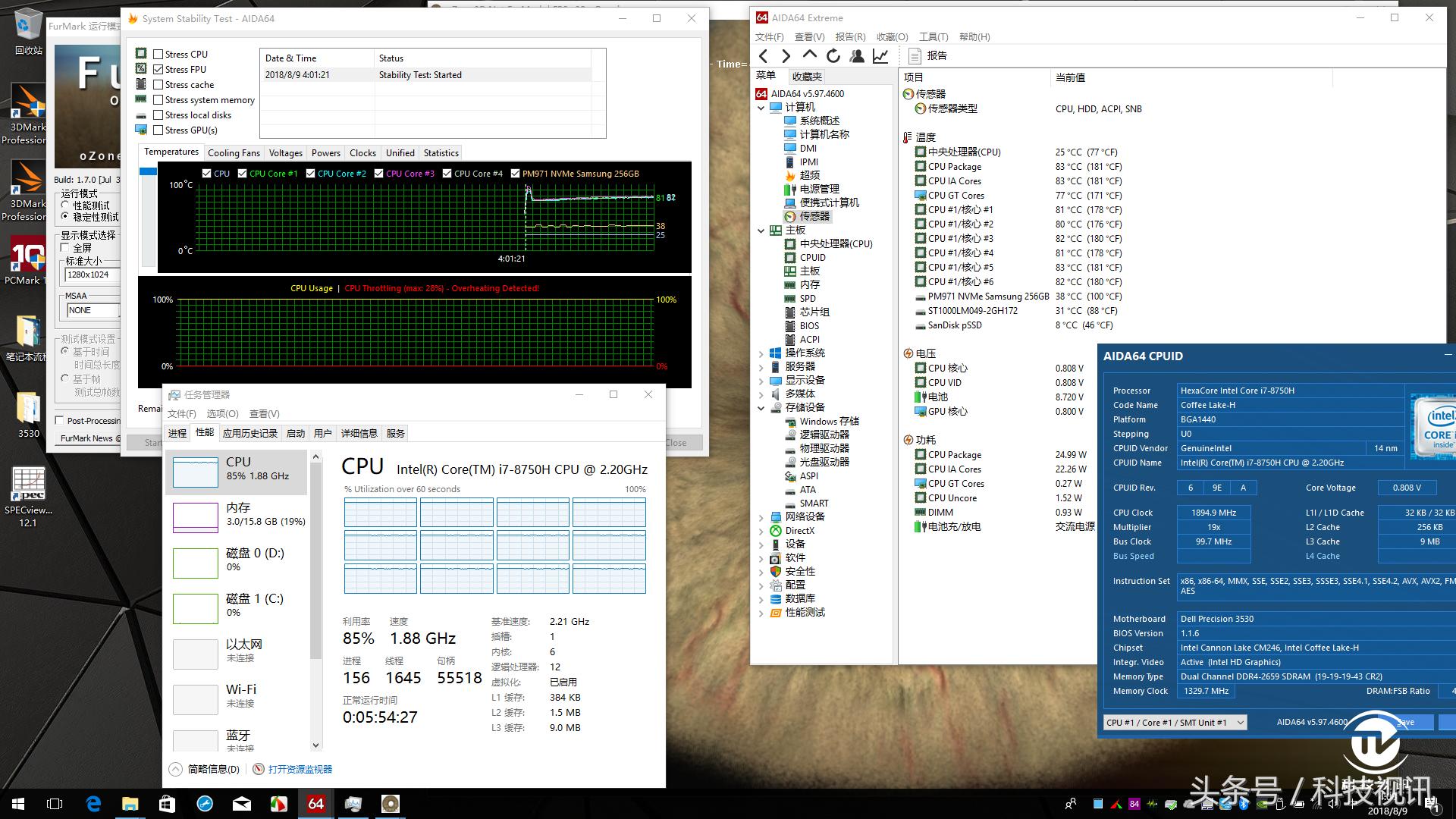
Task: Open the AIDA64 Report icon in toolbar
Action: (x=927, y=55)
